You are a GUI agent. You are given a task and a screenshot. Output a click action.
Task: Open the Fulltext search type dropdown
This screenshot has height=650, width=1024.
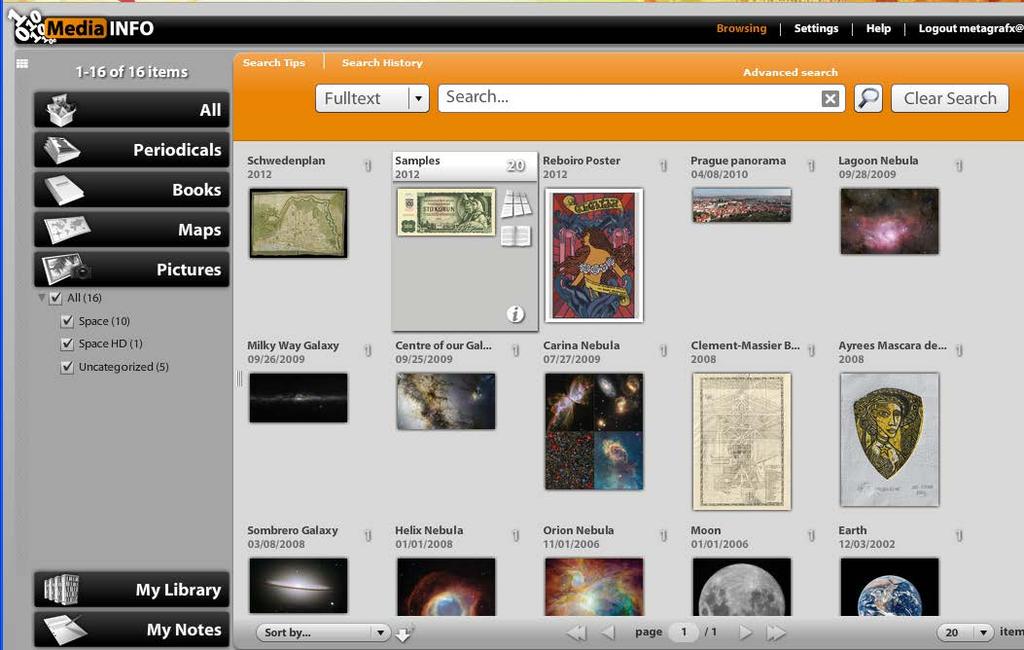point(372,99)
